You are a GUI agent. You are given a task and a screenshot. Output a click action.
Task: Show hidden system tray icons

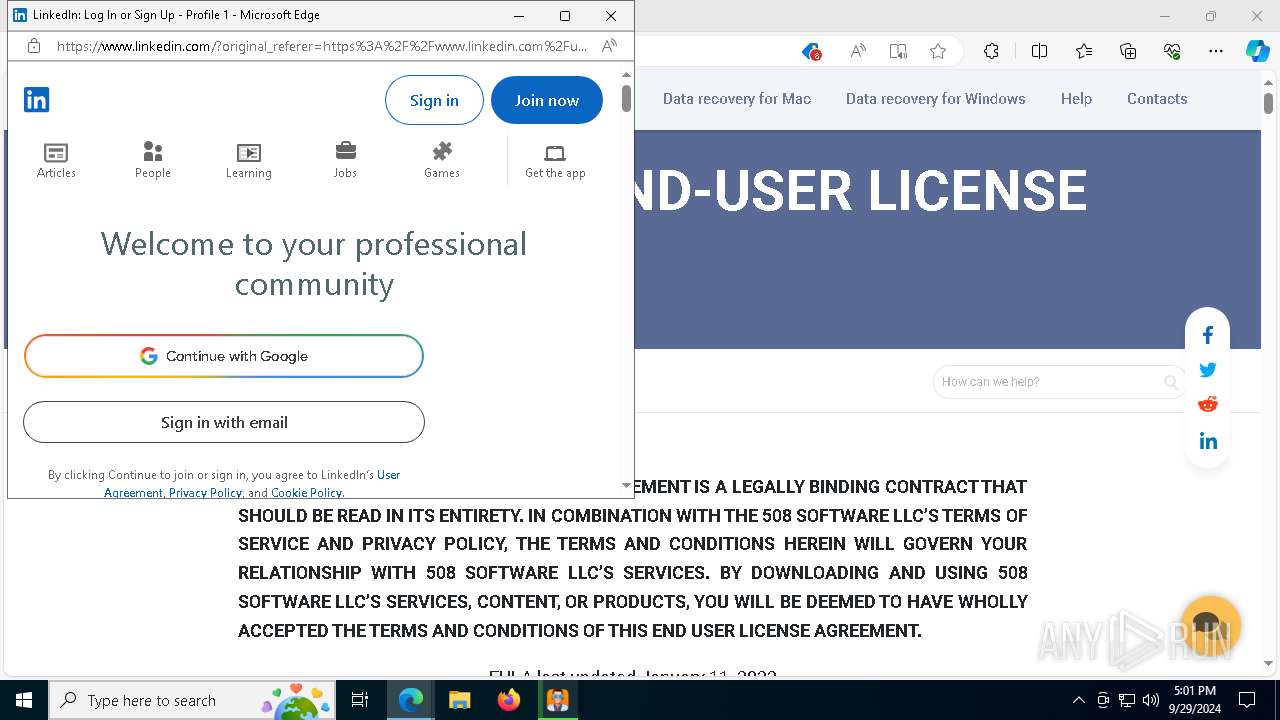click(1078, 700)
